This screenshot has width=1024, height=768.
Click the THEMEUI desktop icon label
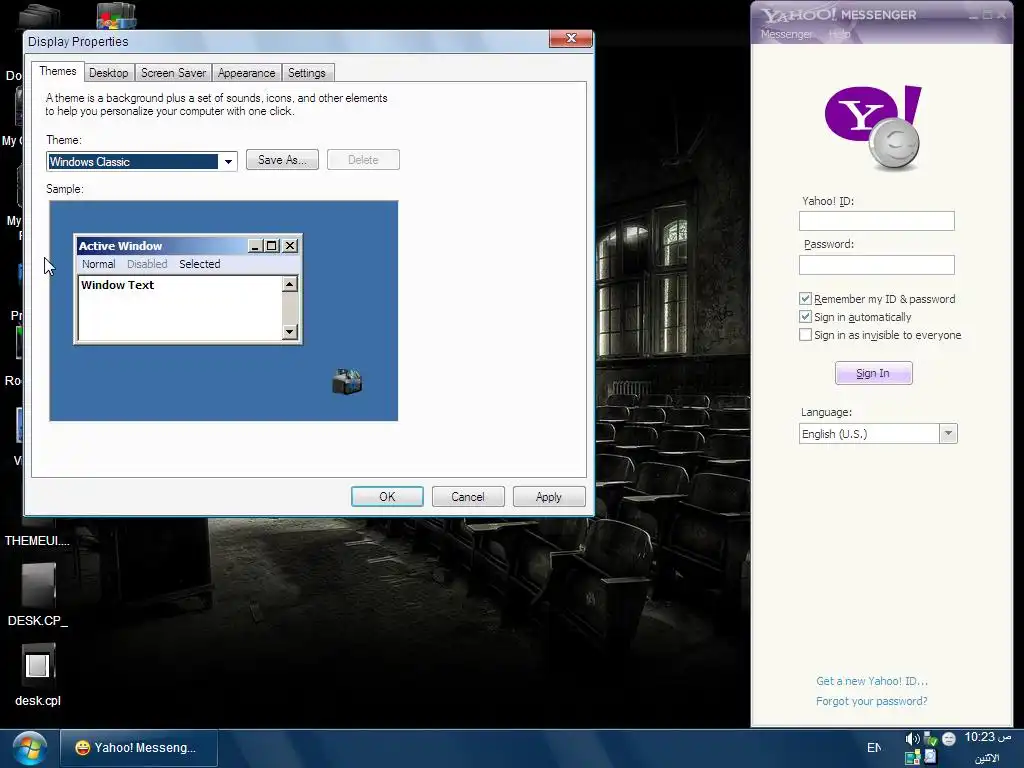click(37, 540)
